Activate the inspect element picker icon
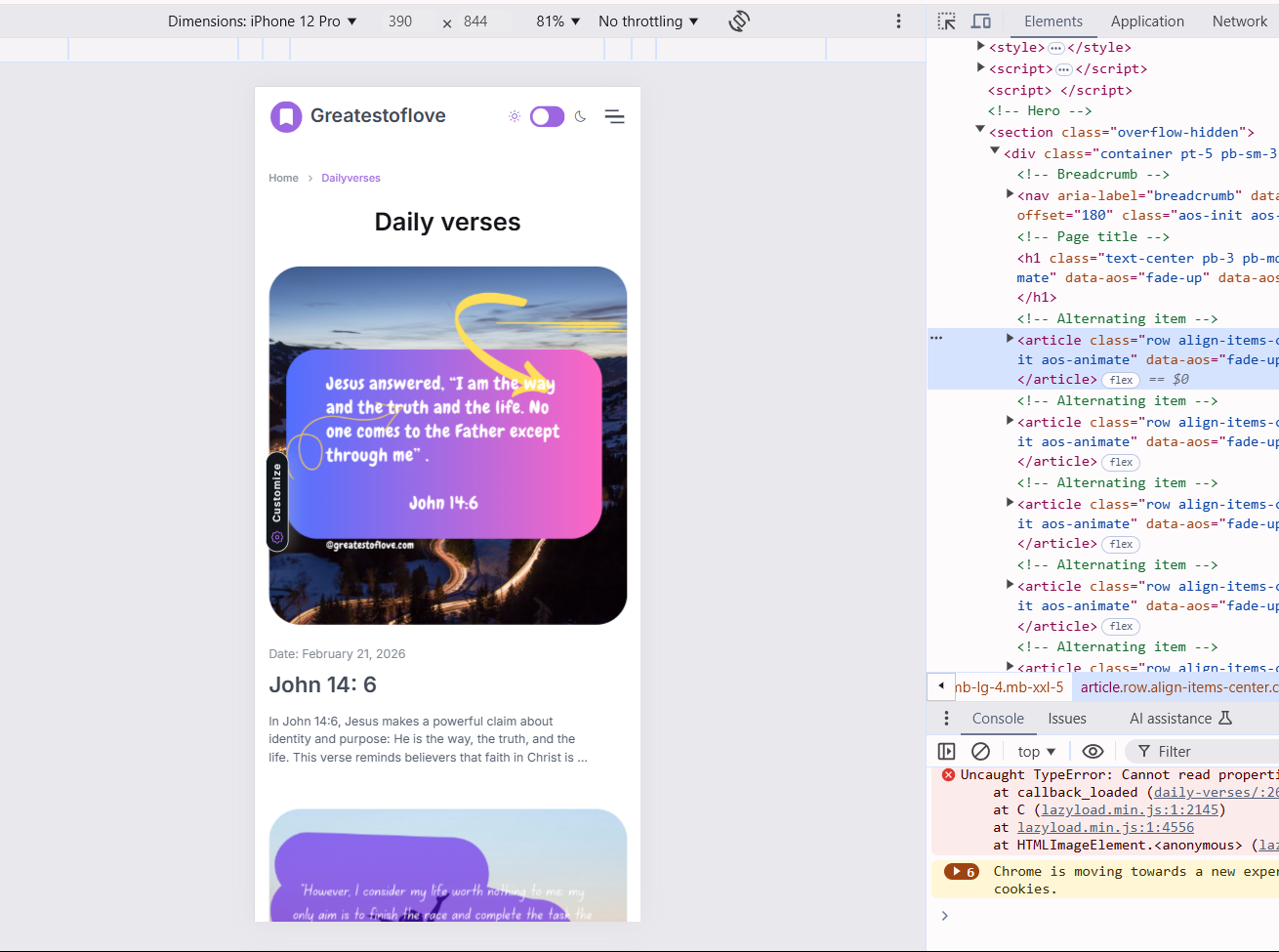 tap(946, 21)
